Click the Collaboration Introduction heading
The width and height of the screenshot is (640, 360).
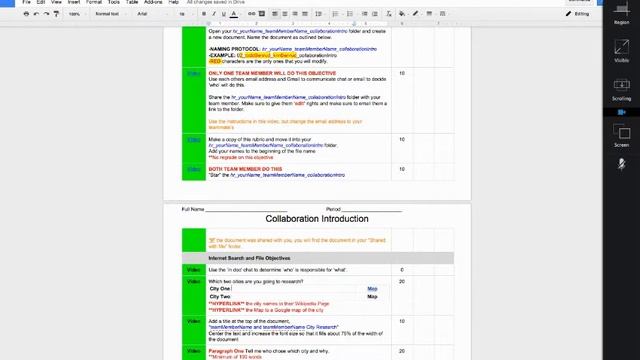point(317,219)
